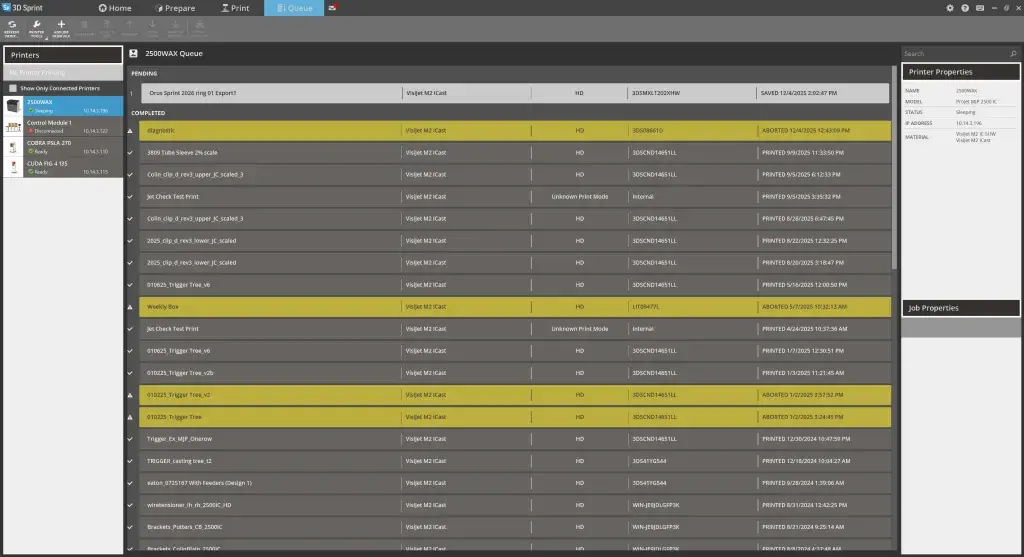Click the COBRA PSLA 270 printer thumbnail
Viewport: 1024px width, 557px height.
[x=13, y=147]
